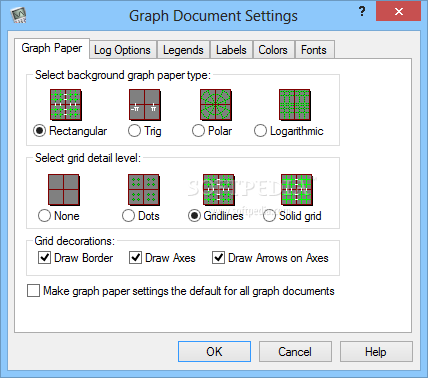Toggle Draw Arrows on Axes checkbox

(x=218, y=258)
